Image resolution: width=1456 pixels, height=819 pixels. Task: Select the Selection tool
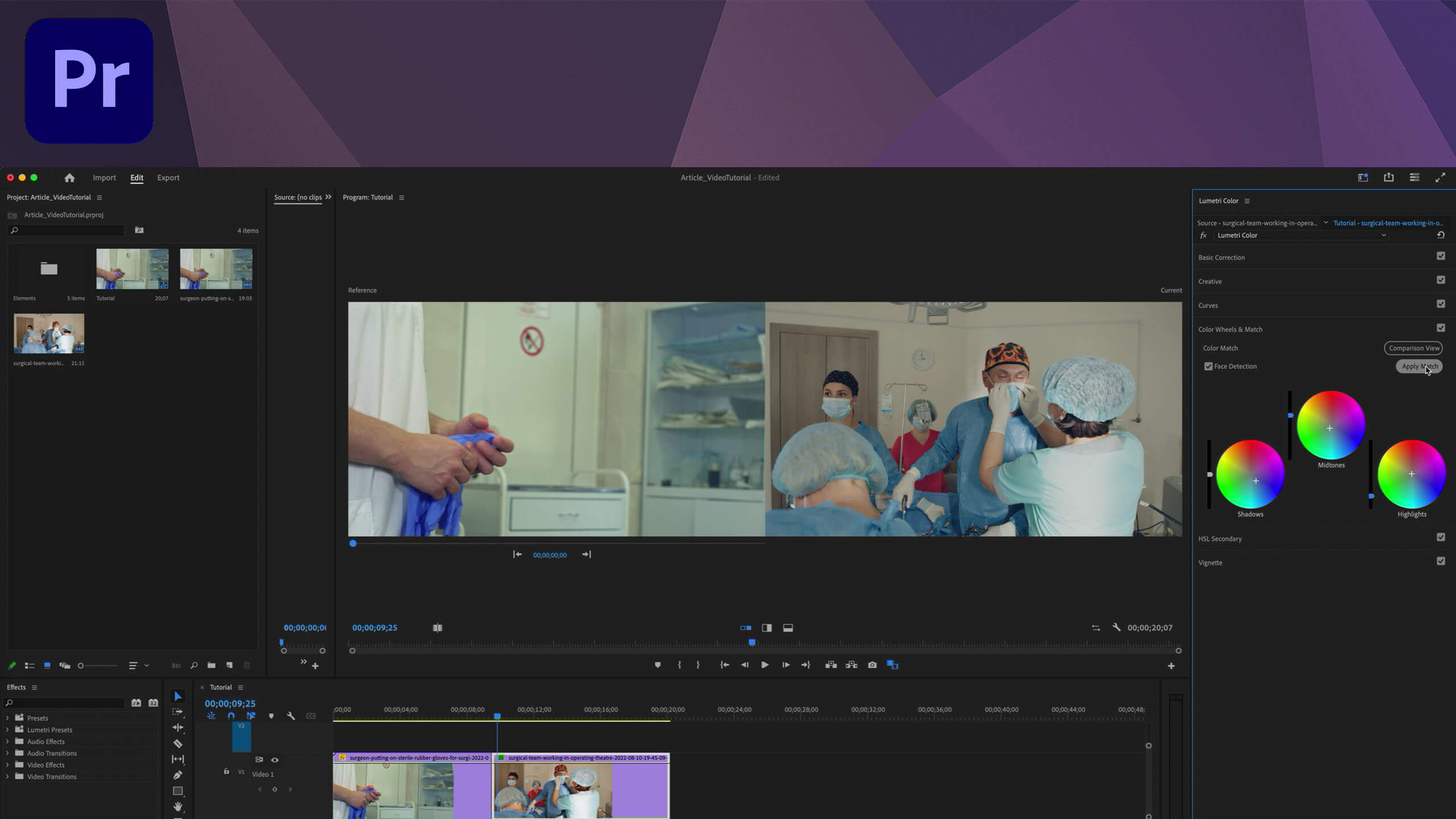[x=178, y=696]
